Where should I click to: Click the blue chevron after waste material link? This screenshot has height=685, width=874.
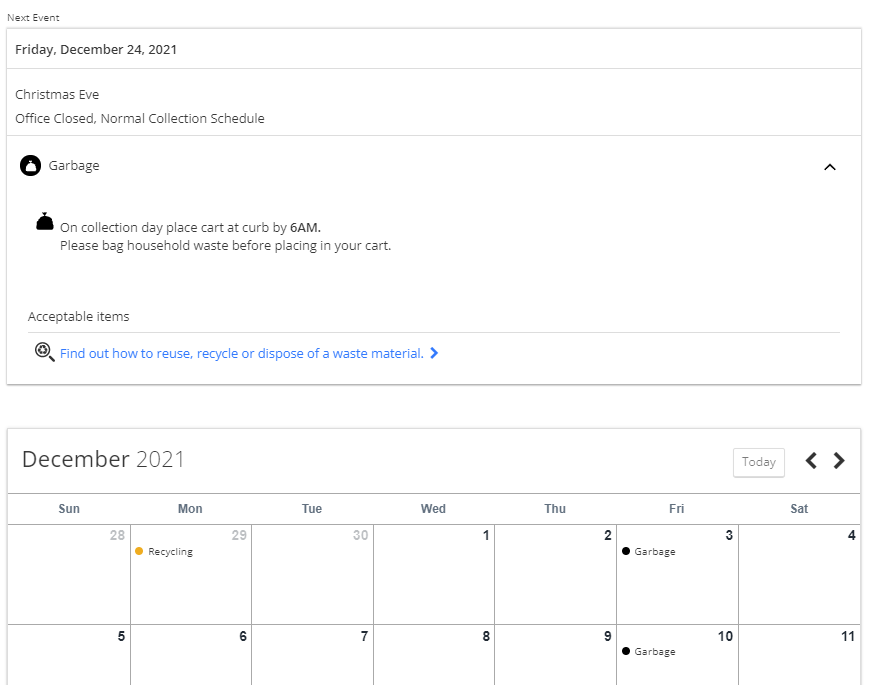(x=434, y=353)
